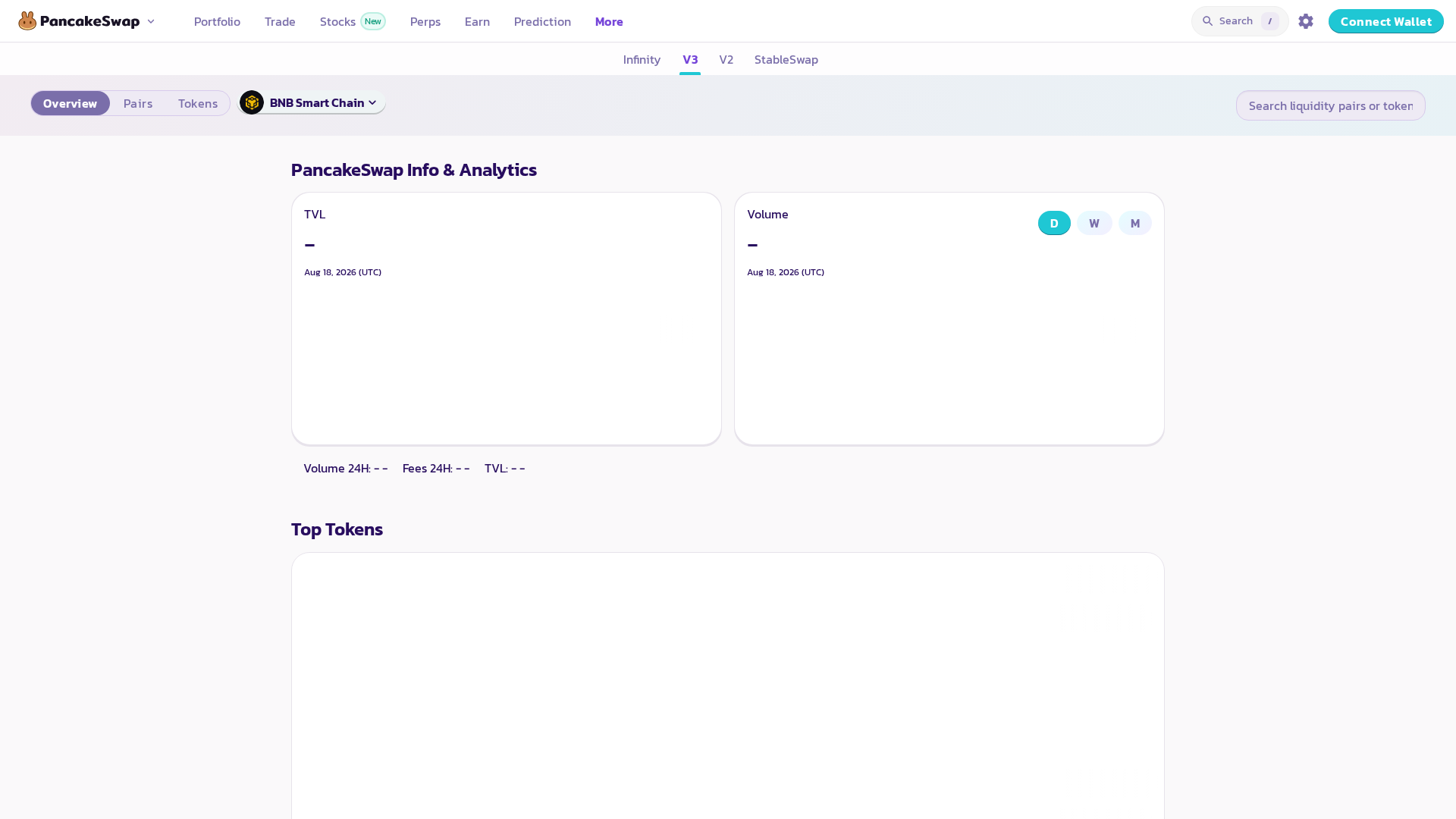Click the magnifier icon in the Search box

coord(1207,21)
